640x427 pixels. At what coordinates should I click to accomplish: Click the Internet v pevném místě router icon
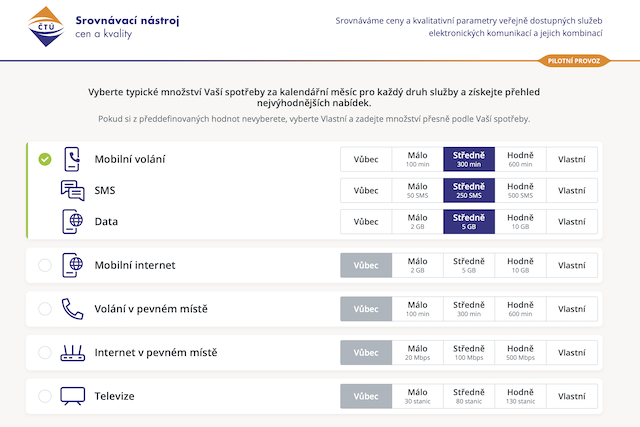click(x=72, y=352)
